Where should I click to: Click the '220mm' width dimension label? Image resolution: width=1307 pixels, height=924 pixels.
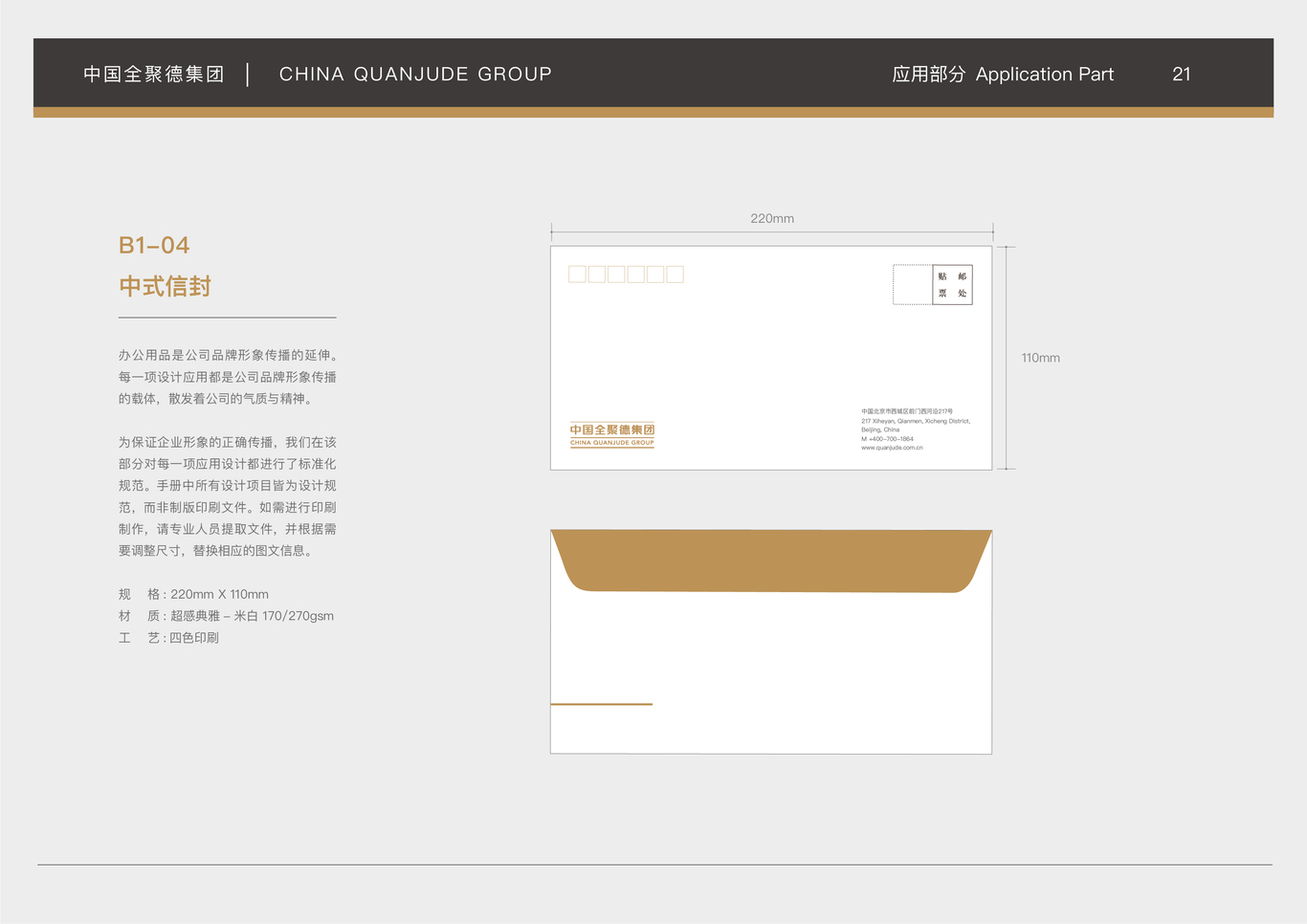click(772, 218)
